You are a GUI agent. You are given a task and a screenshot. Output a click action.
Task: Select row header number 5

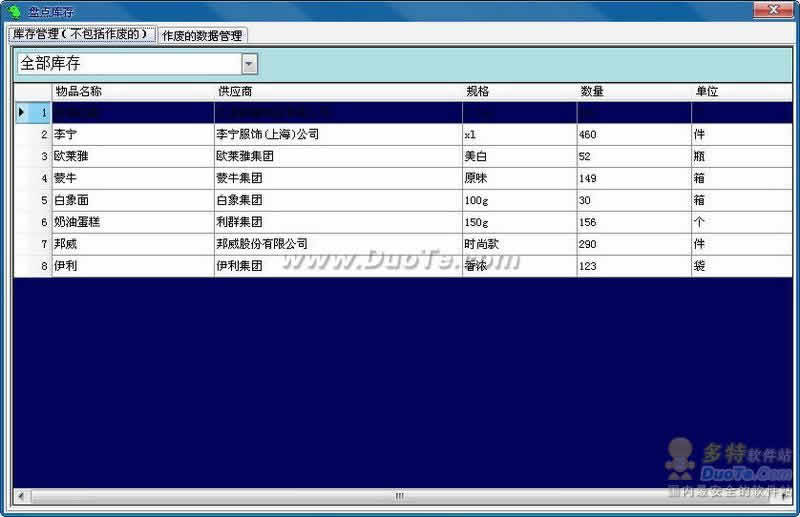pyautogui.click(x=33, y=200)
